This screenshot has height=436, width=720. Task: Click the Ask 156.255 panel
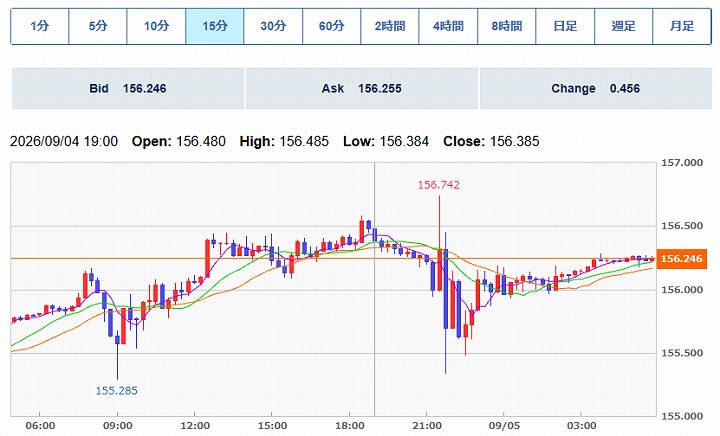point(362,88)
